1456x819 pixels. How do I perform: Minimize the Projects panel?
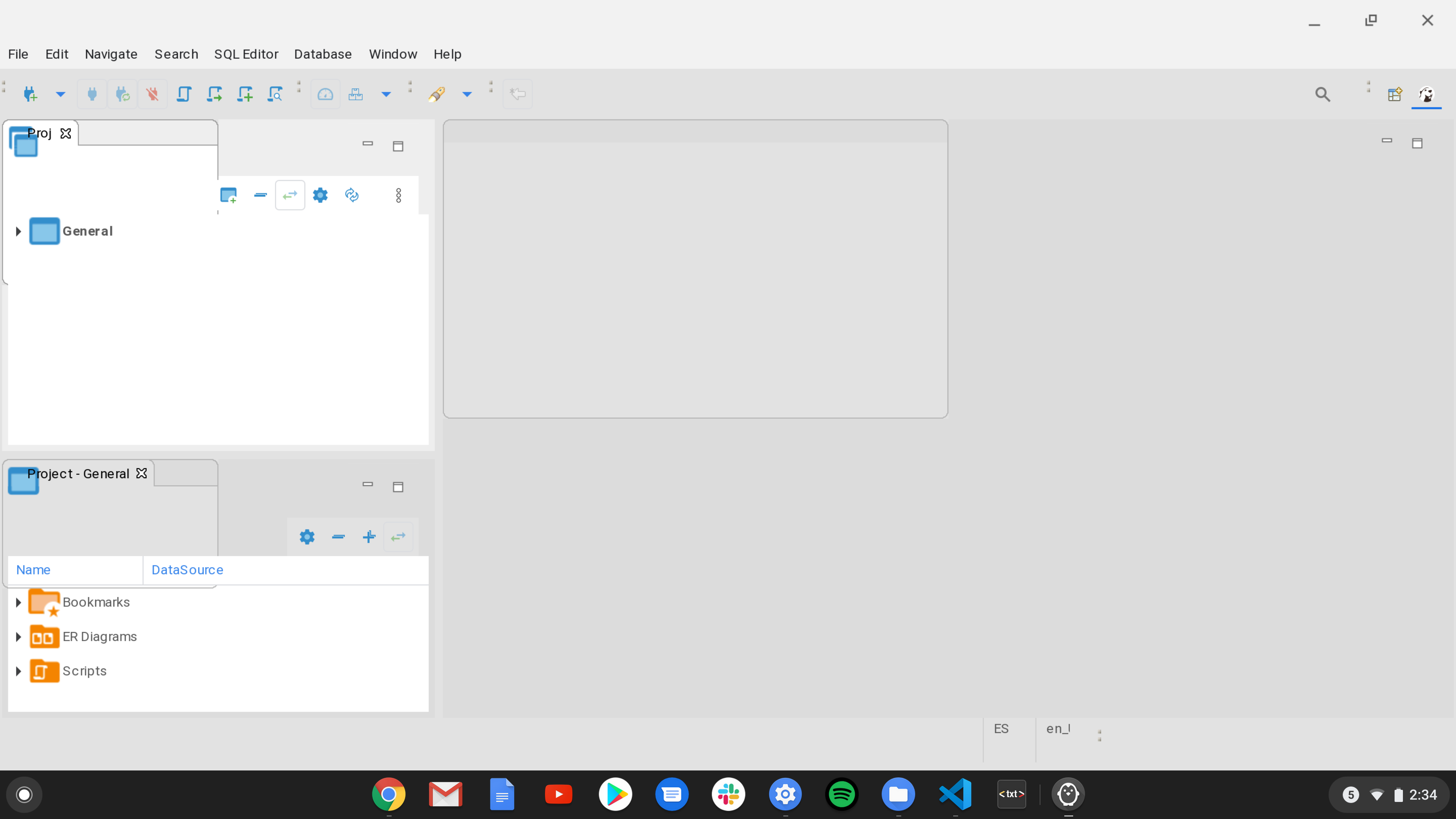click(367, 144)
